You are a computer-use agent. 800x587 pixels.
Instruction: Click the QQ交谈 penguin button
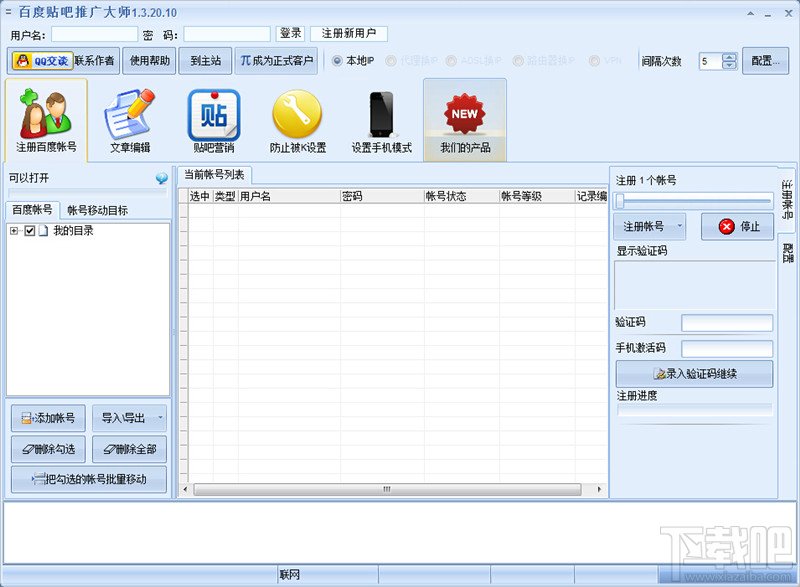[41, 61]
